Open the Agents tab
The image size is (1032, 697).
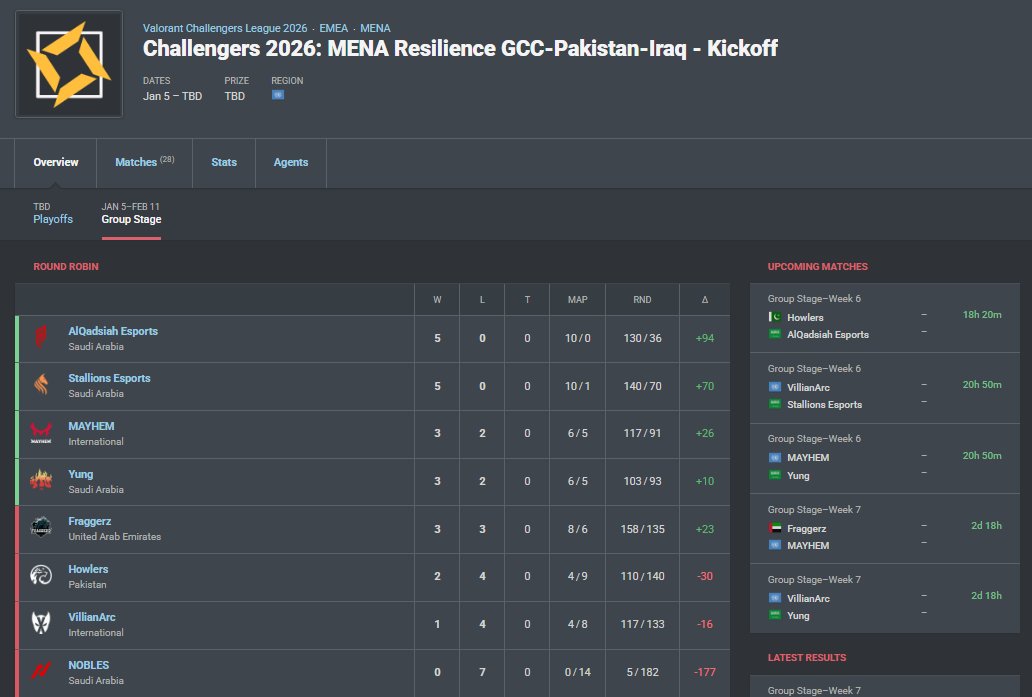pyautogui.click(x=291, y=163)
